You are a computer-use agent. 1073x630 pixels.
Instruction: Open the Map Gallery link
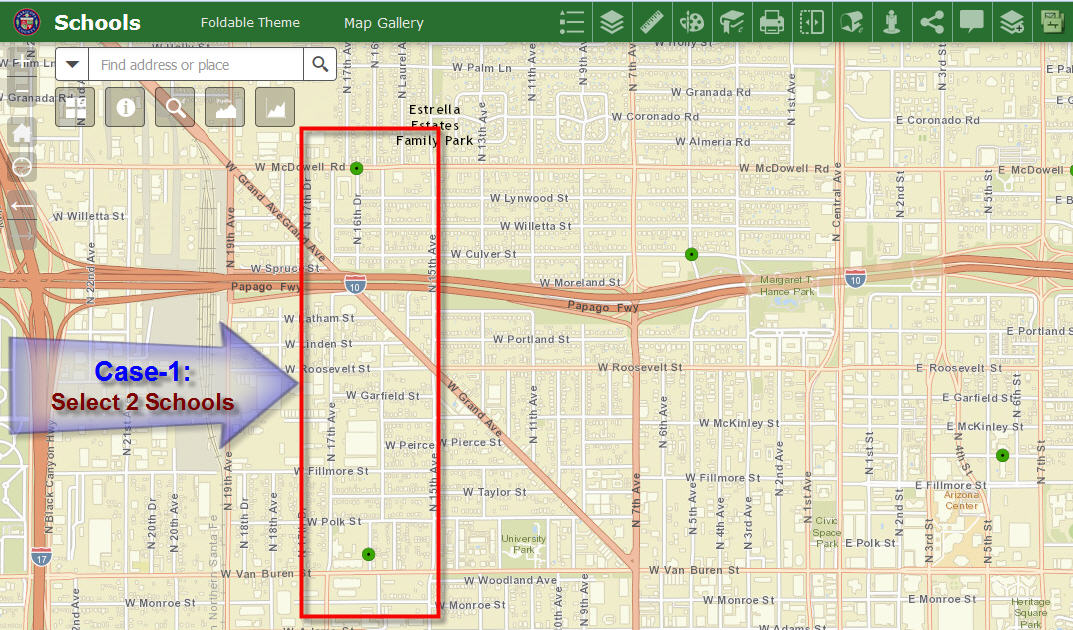[383, 23]
